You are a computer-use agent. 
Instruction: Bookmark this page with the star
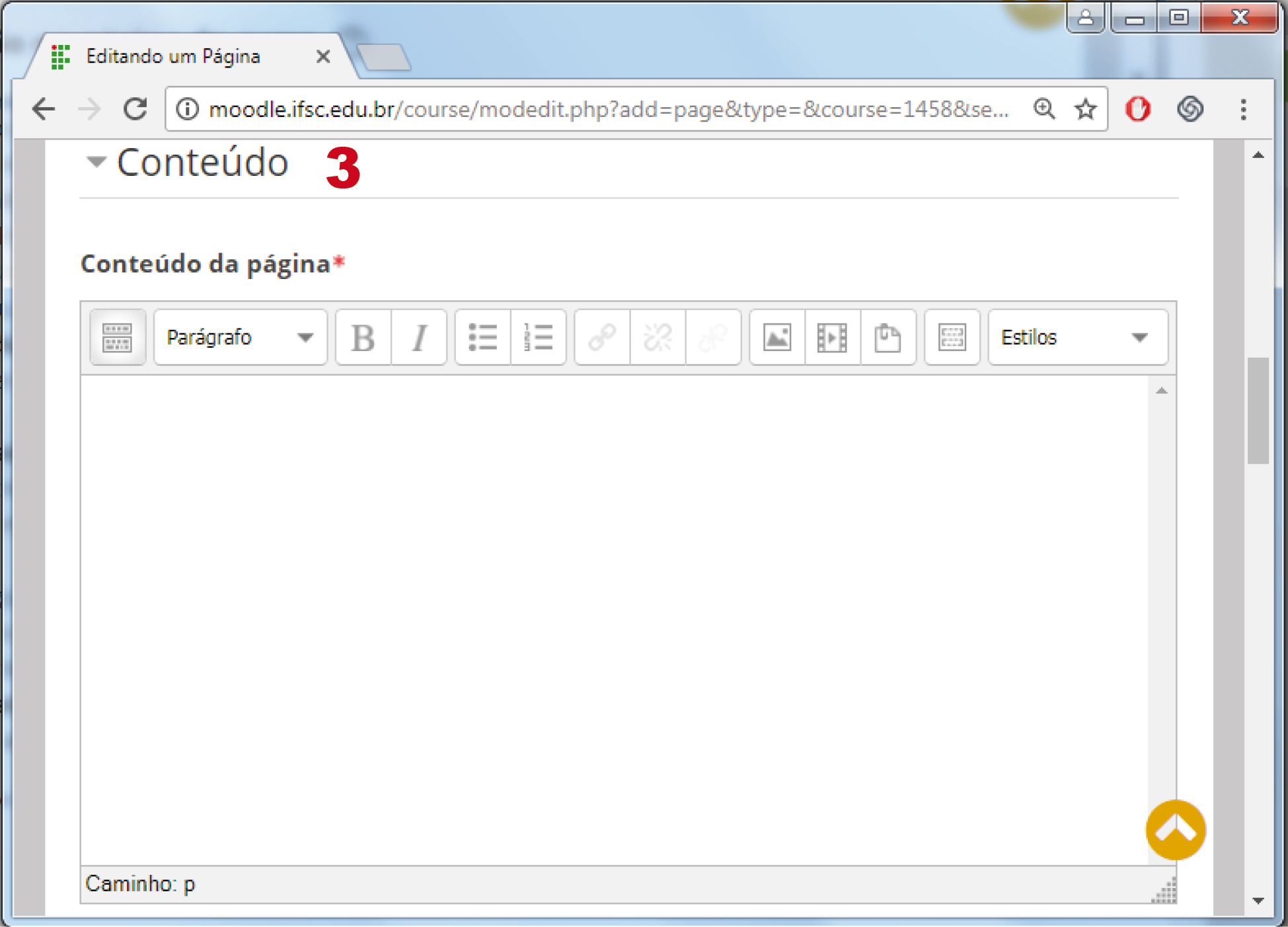pyautogui.click(x=1085, y=109)
